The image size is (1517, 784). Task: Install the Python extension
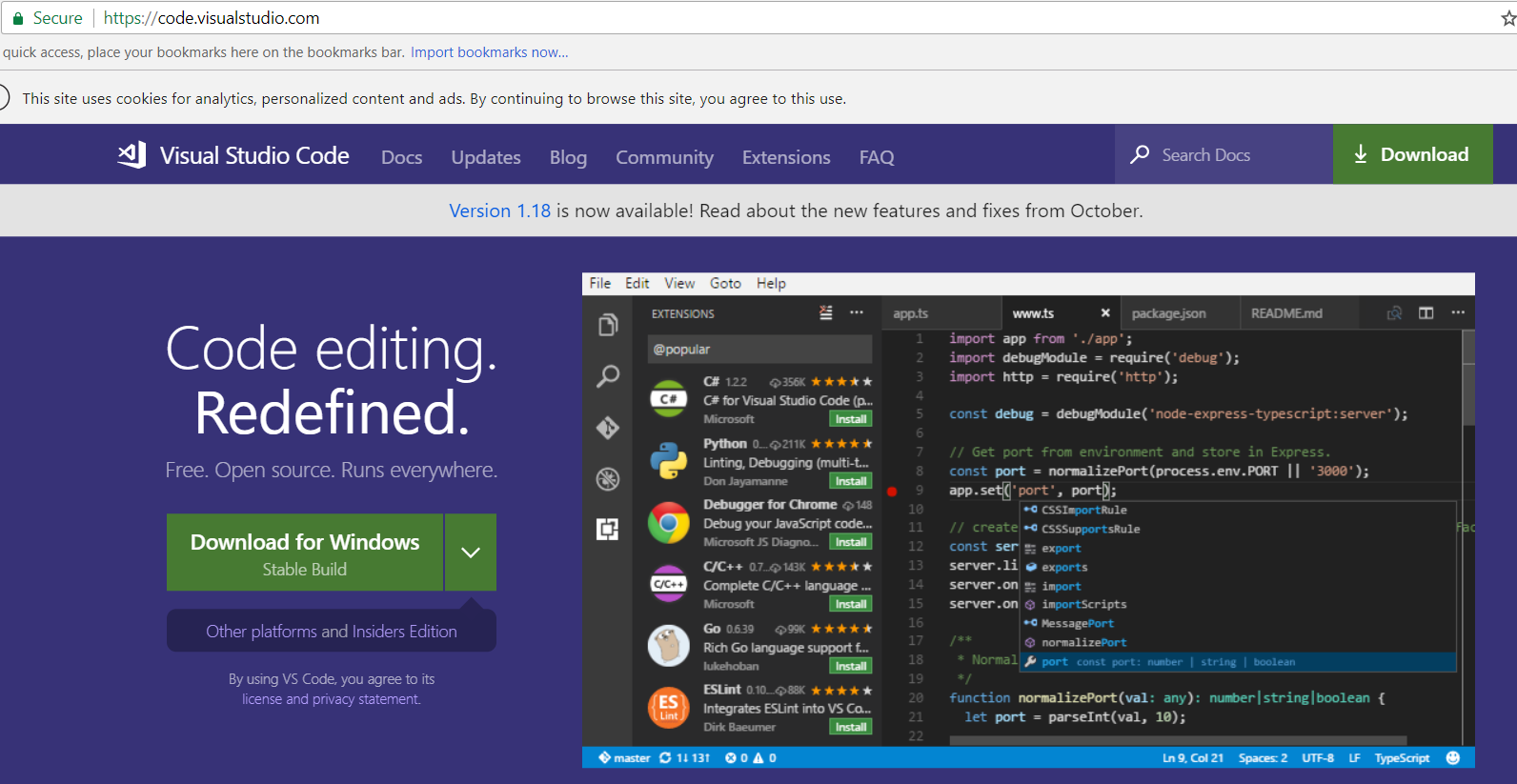coord(851,481)
